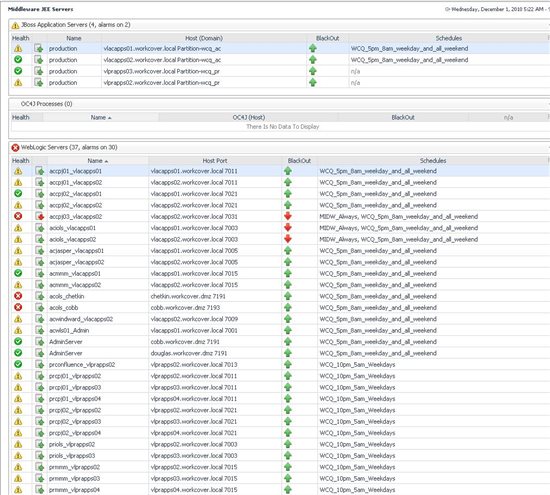Viewport: 550px width, 495px height.
Task: Click warning health icon for priols_vlprapps02
Action: 18,444
